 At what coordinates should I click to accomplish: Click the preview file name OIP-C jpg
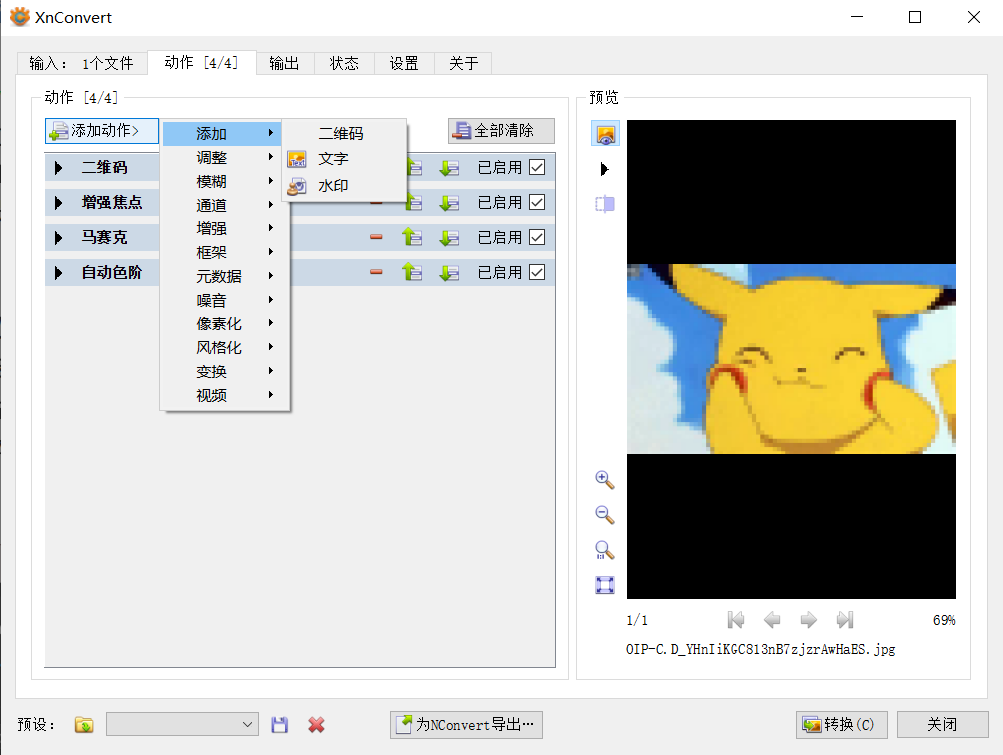click(x=761, y=649)
